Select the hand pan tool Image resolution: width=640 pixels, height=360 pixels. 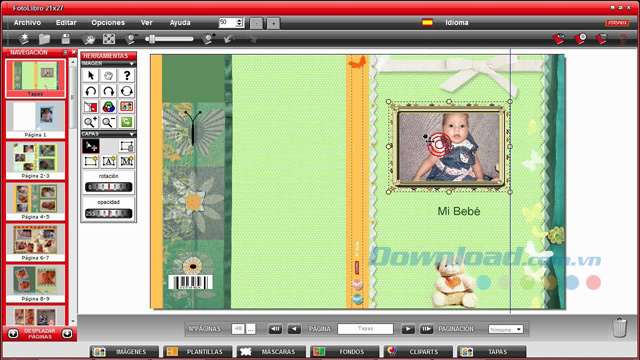(x=109, y=76)
